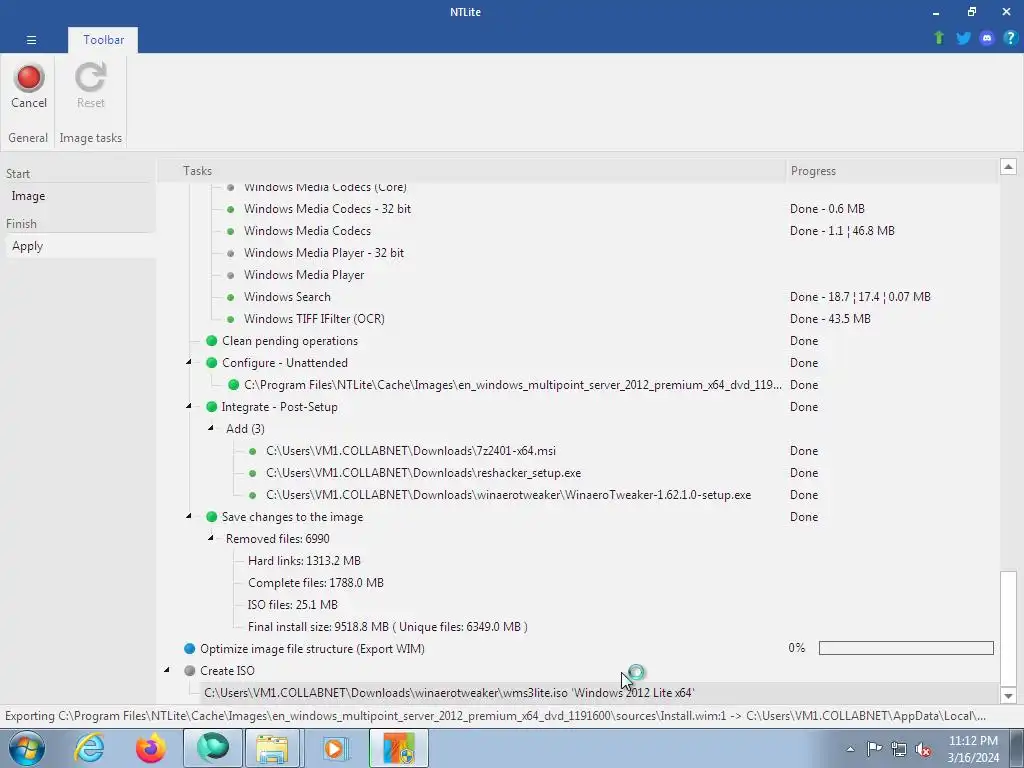Launch Internet Explorer from taskbar
This screenshot has width=1024, height=768.
(88, 748)
